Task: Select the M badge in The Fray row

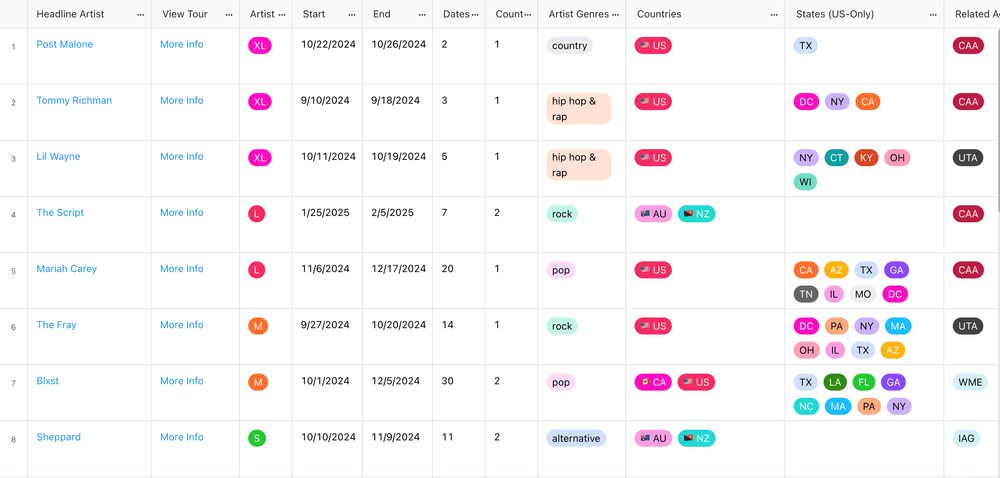Action: tap(258, 326)
